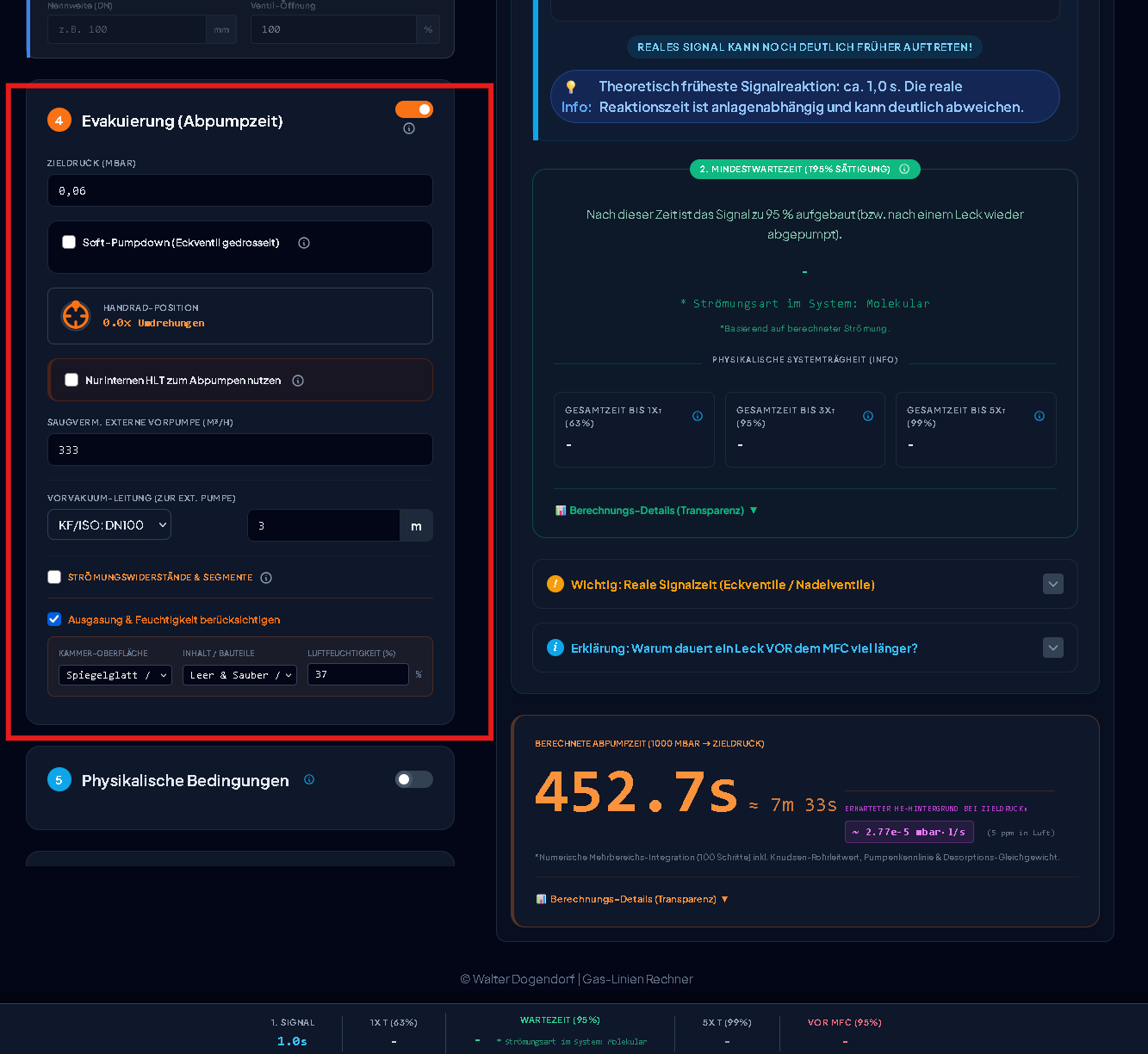Disable the Evakuierung (Abpumpzeit) switch
Screen dimensions: 1148x1054
pyautogui.click(x=414, y=109)
